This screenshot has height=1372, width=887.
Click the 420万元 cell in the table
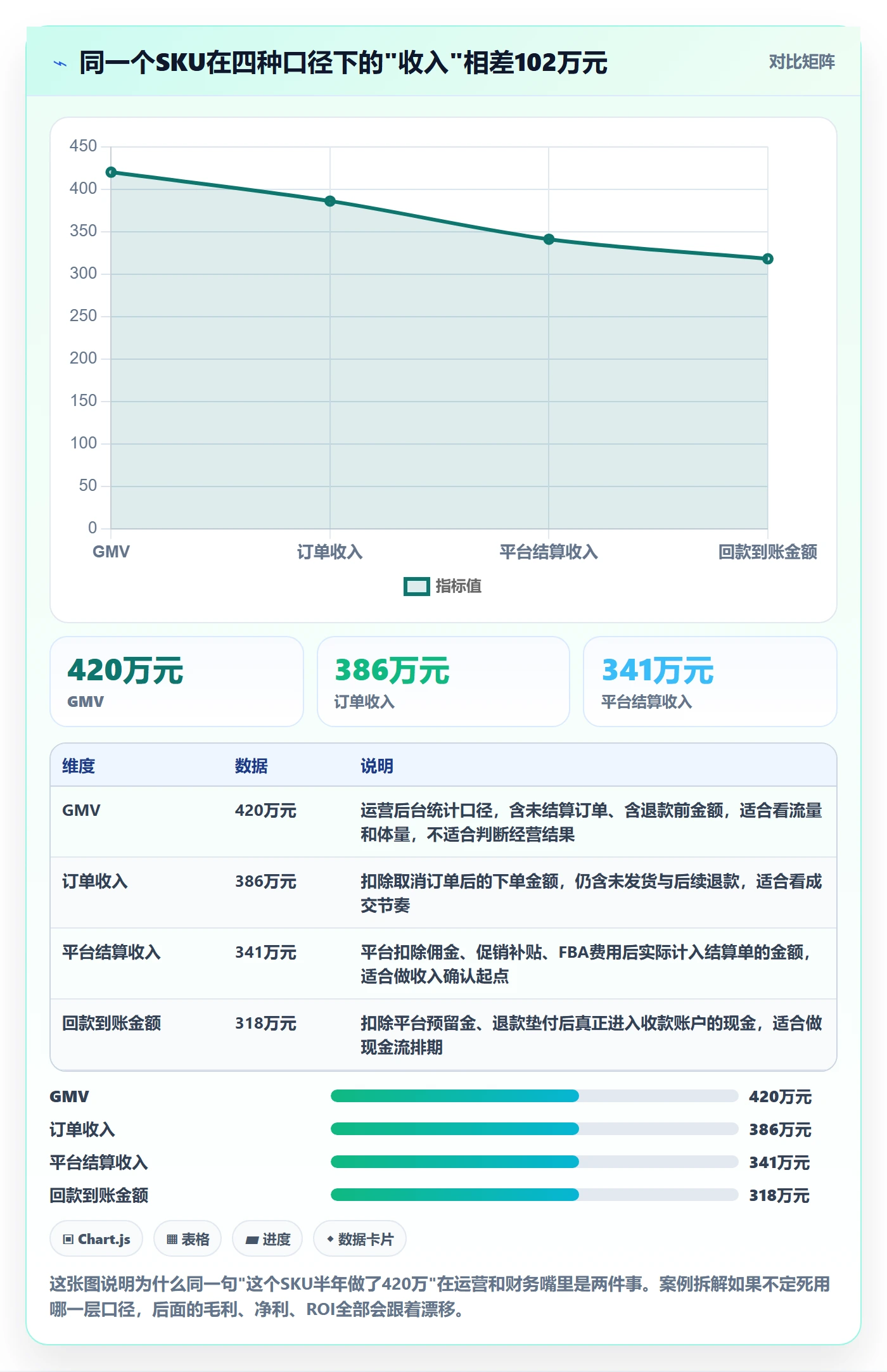[x=265, y=810]
